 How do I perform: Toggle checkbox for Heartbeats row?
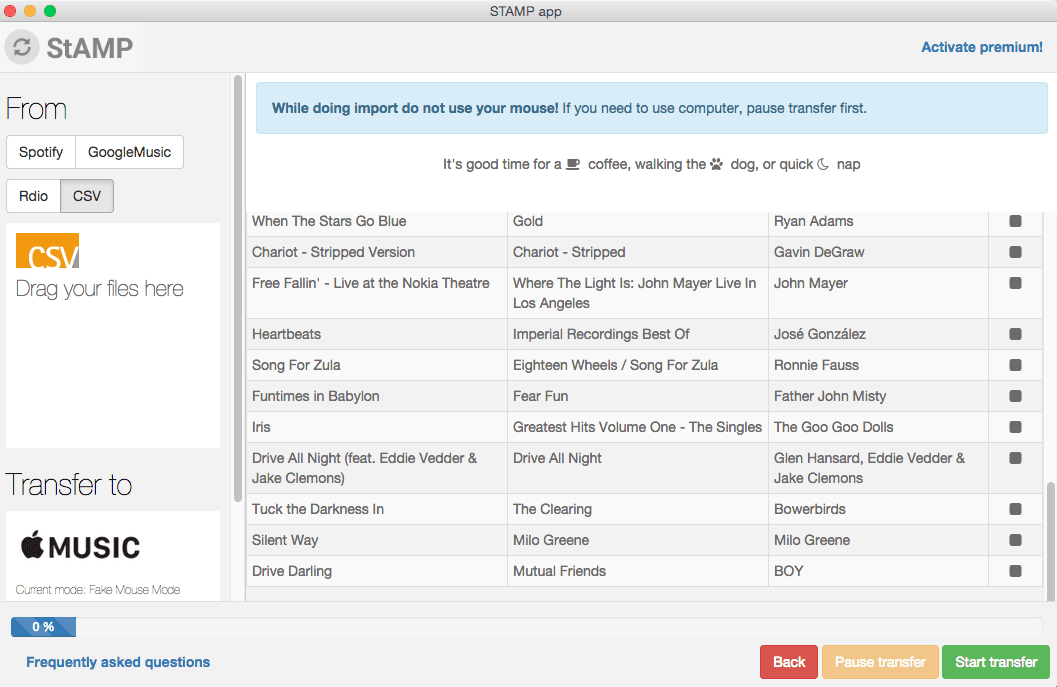[1015, 334]
